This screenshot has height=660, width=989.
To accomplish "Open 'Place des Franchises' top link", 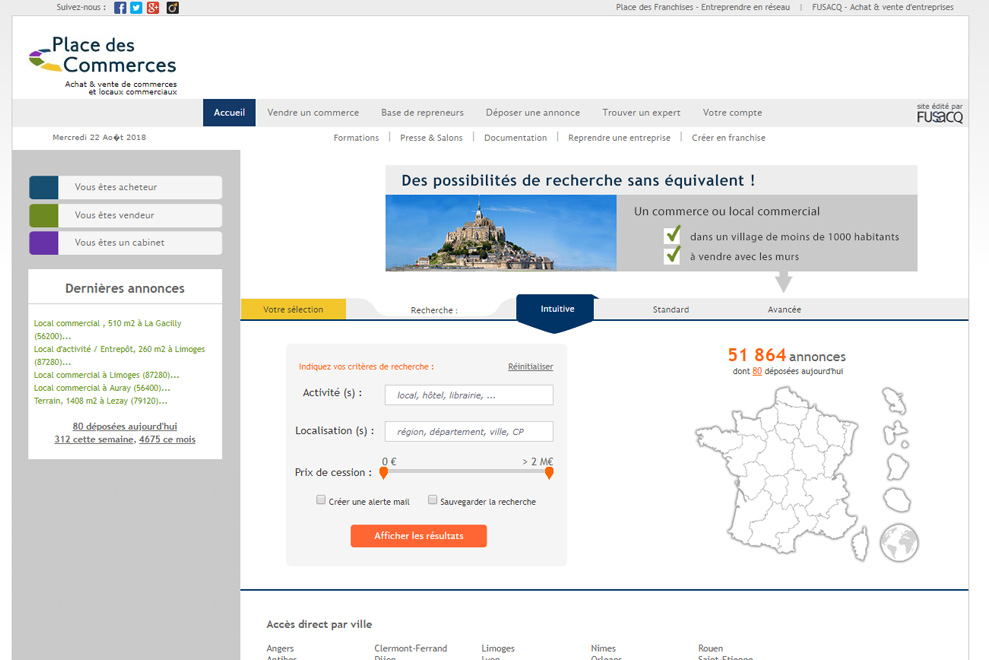I will coord(703,8).
